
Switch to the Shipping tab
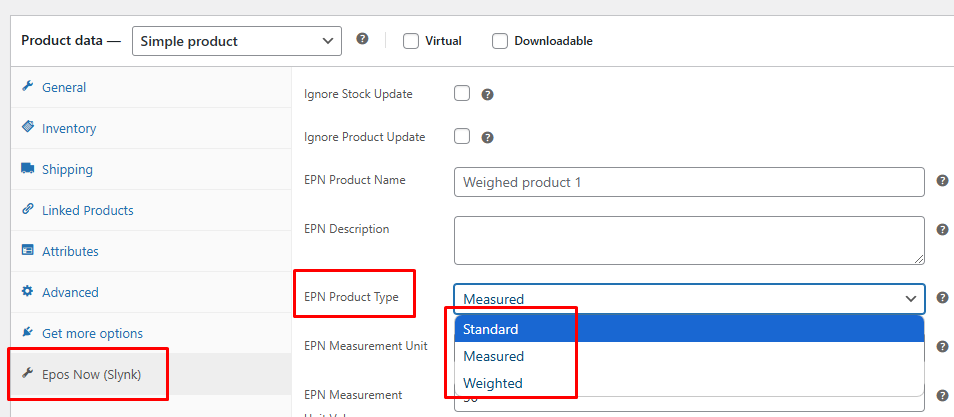pyautogui.click(x=67, y=169)
